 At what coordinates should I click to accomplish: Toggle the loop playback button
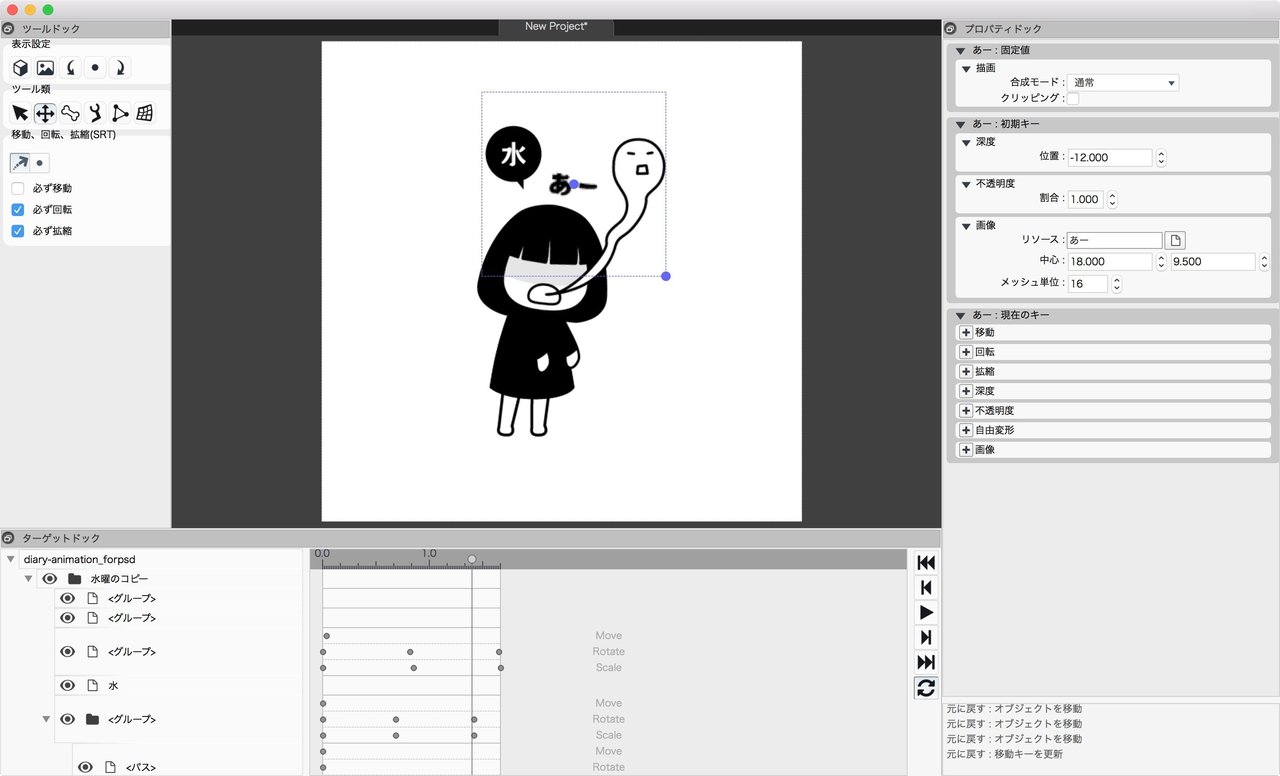pyautogui.click(x=926, y=688)
